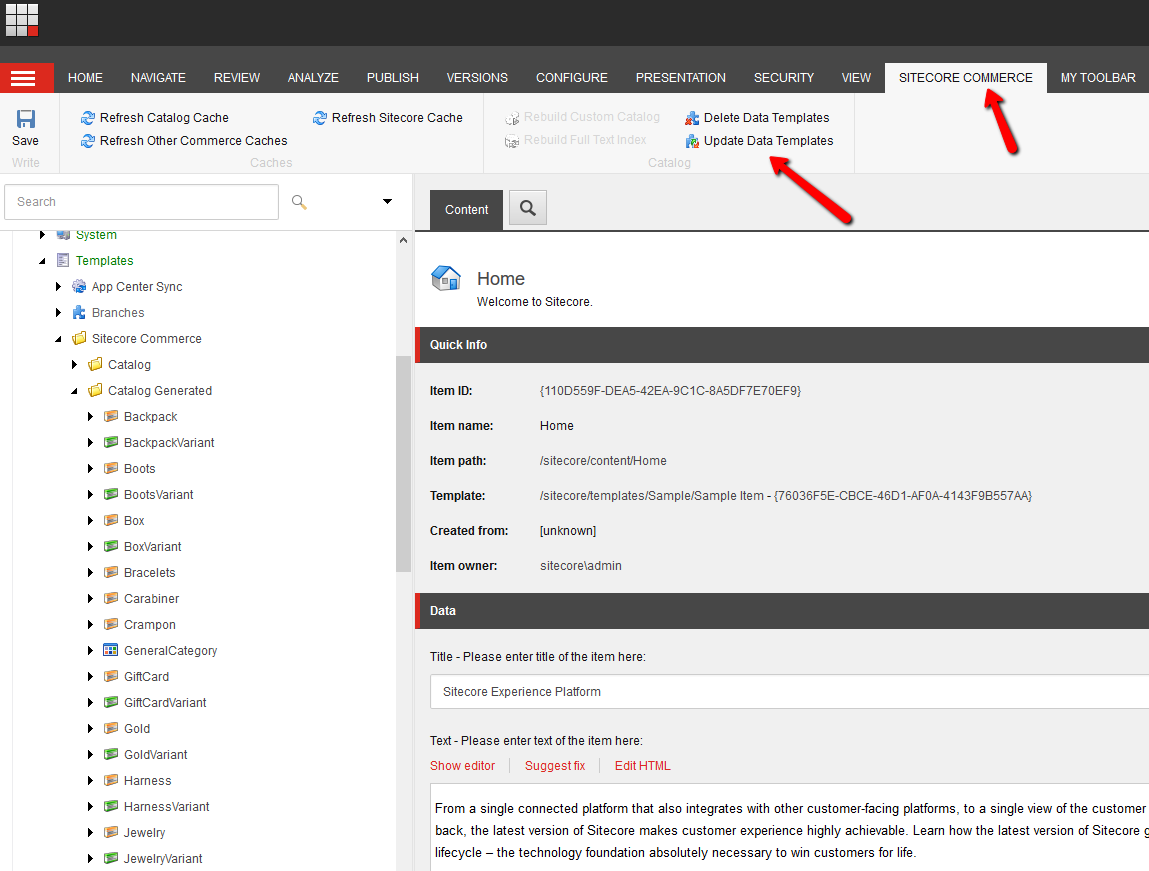Expand the GiftCardVariant template node

click(x=91, y=703)
